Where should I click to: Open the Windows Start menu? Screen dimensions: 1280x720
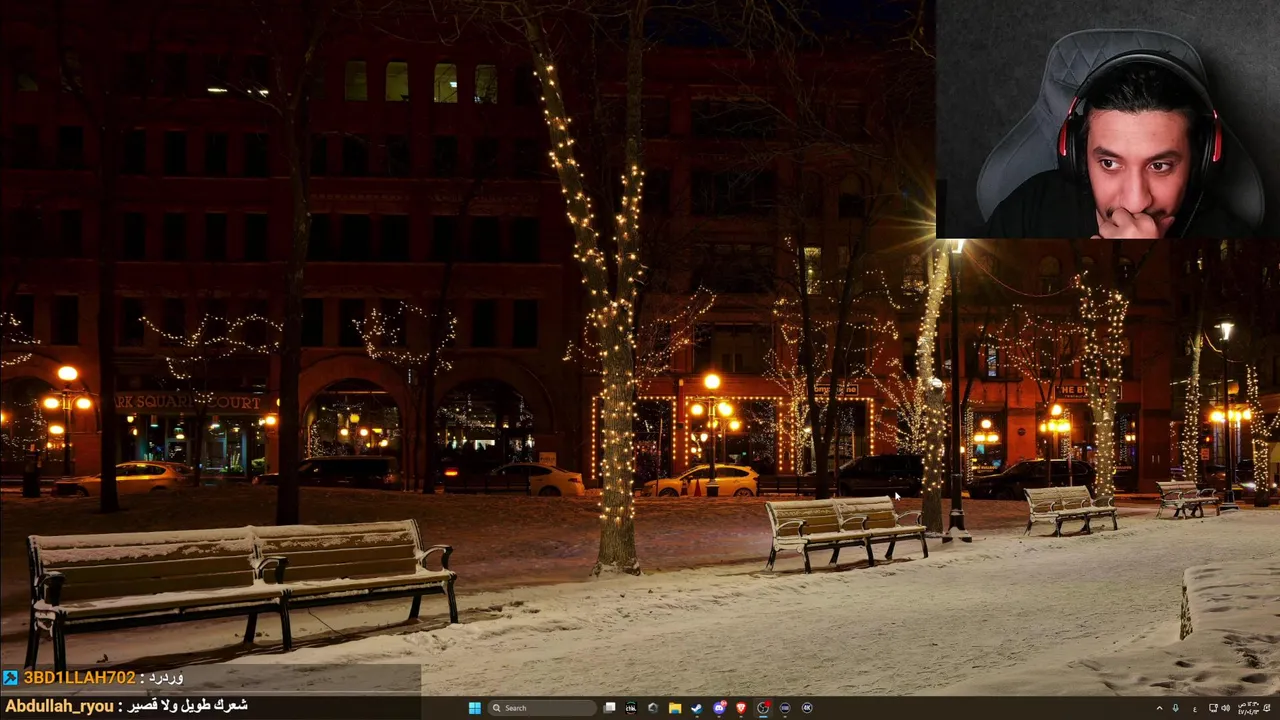coord(474,708)
